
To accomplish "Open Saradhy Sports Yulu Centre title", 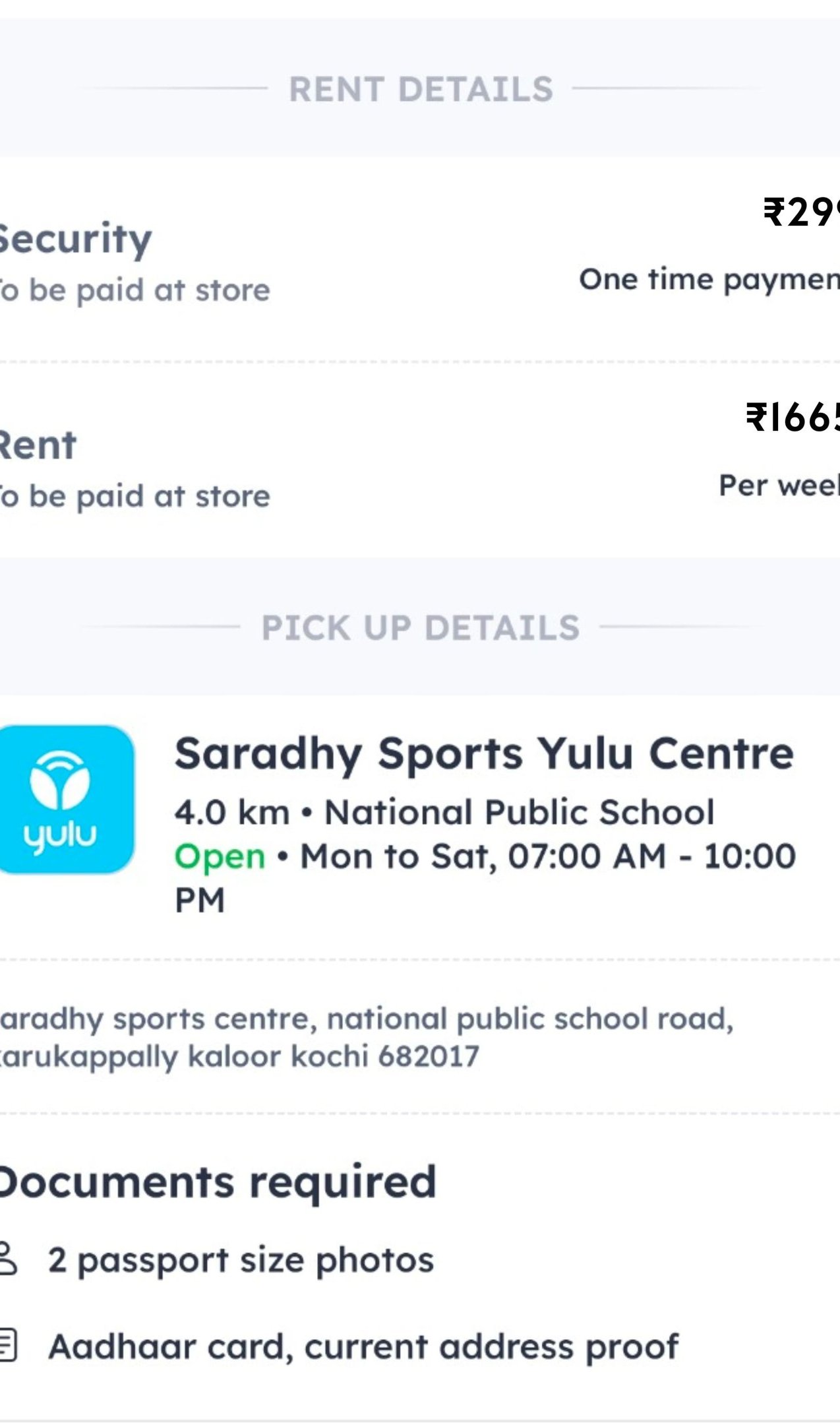I will click(484, 753).
